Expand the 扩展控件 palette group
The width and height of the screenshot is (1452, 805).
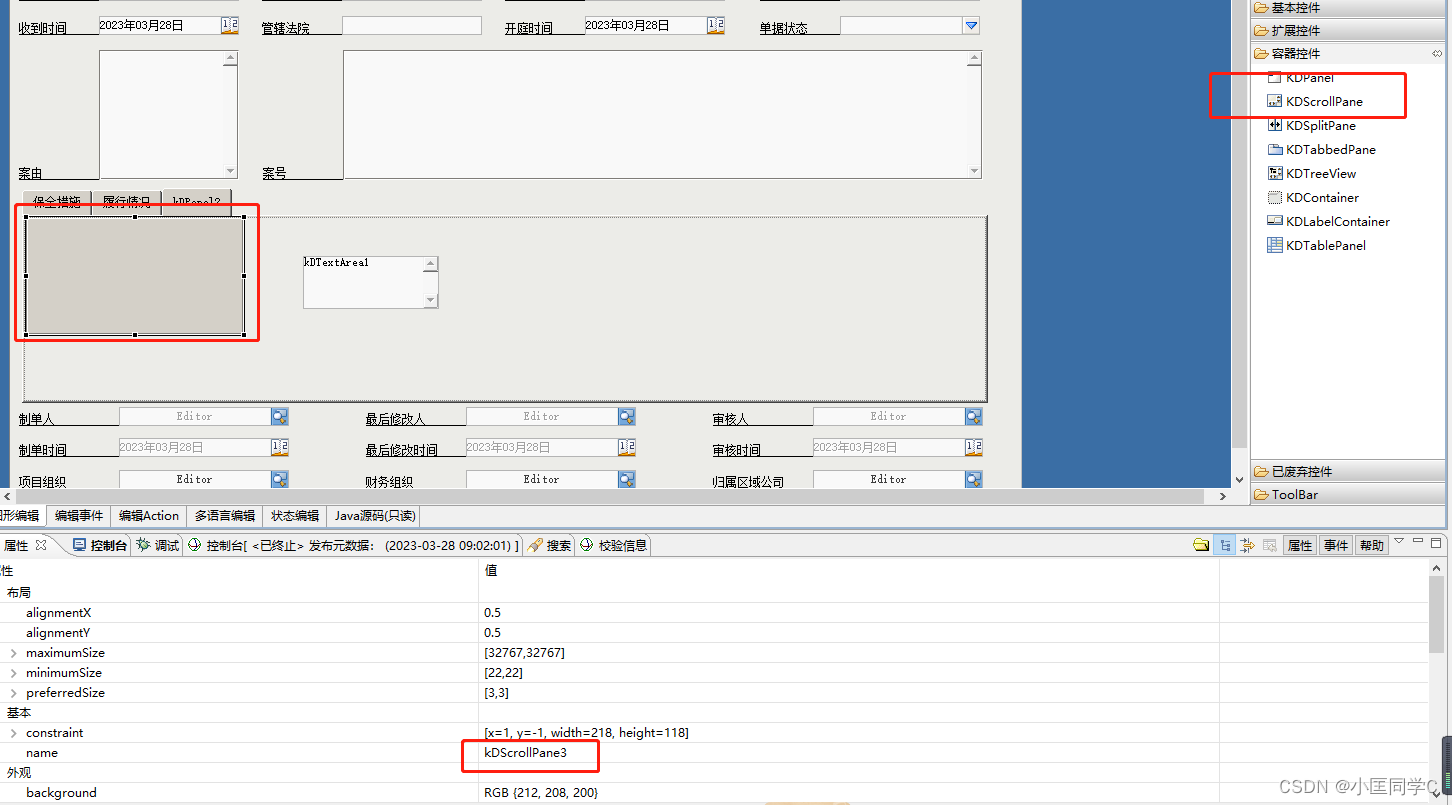[1348, 30]
